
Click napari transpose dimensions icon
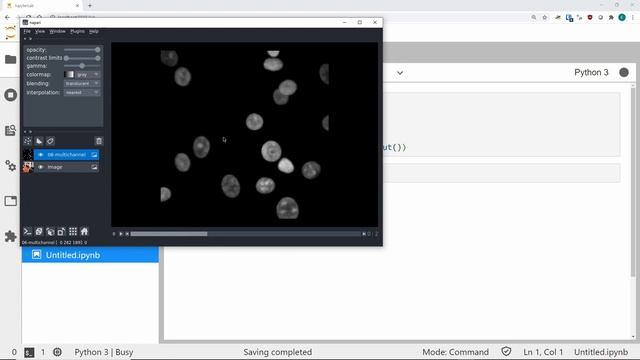(x=61, y=231)
